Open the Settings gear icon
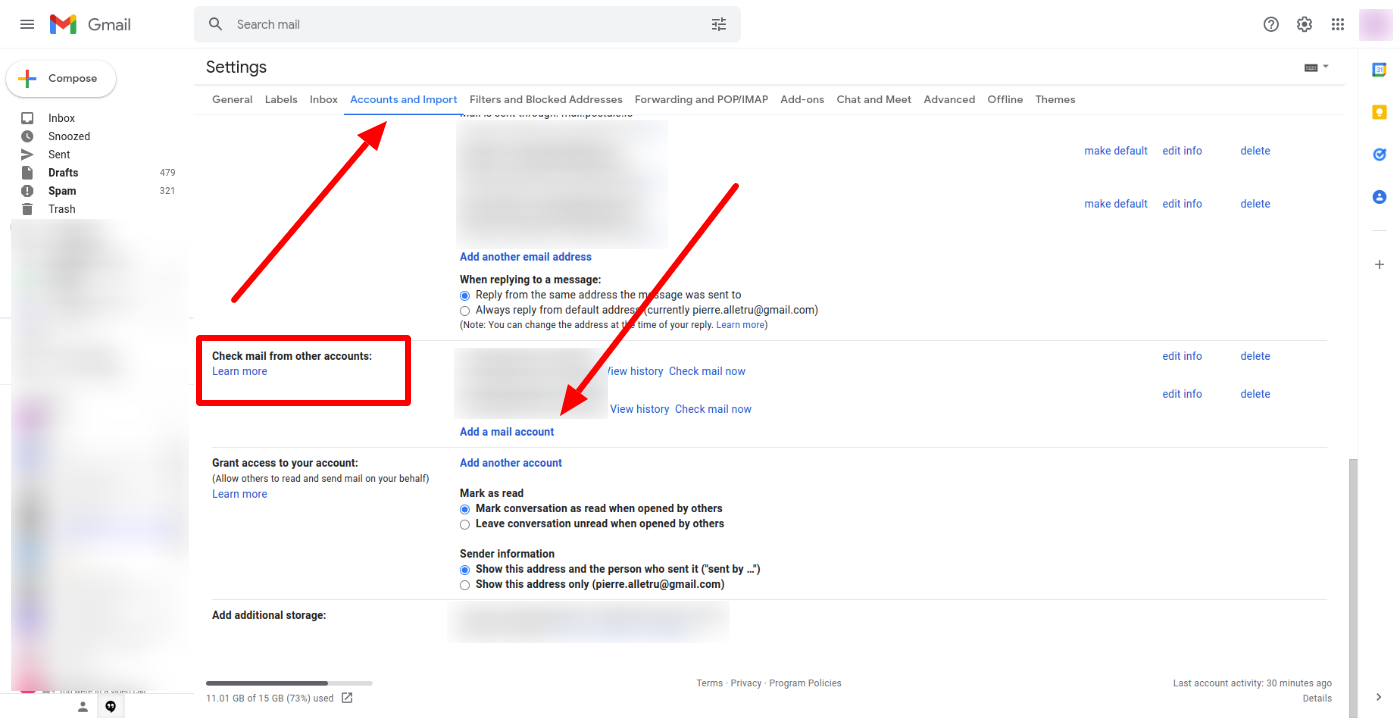The height and width of the screenshot is (718, 1400). pyautogui.click(x=1304, y=24)
